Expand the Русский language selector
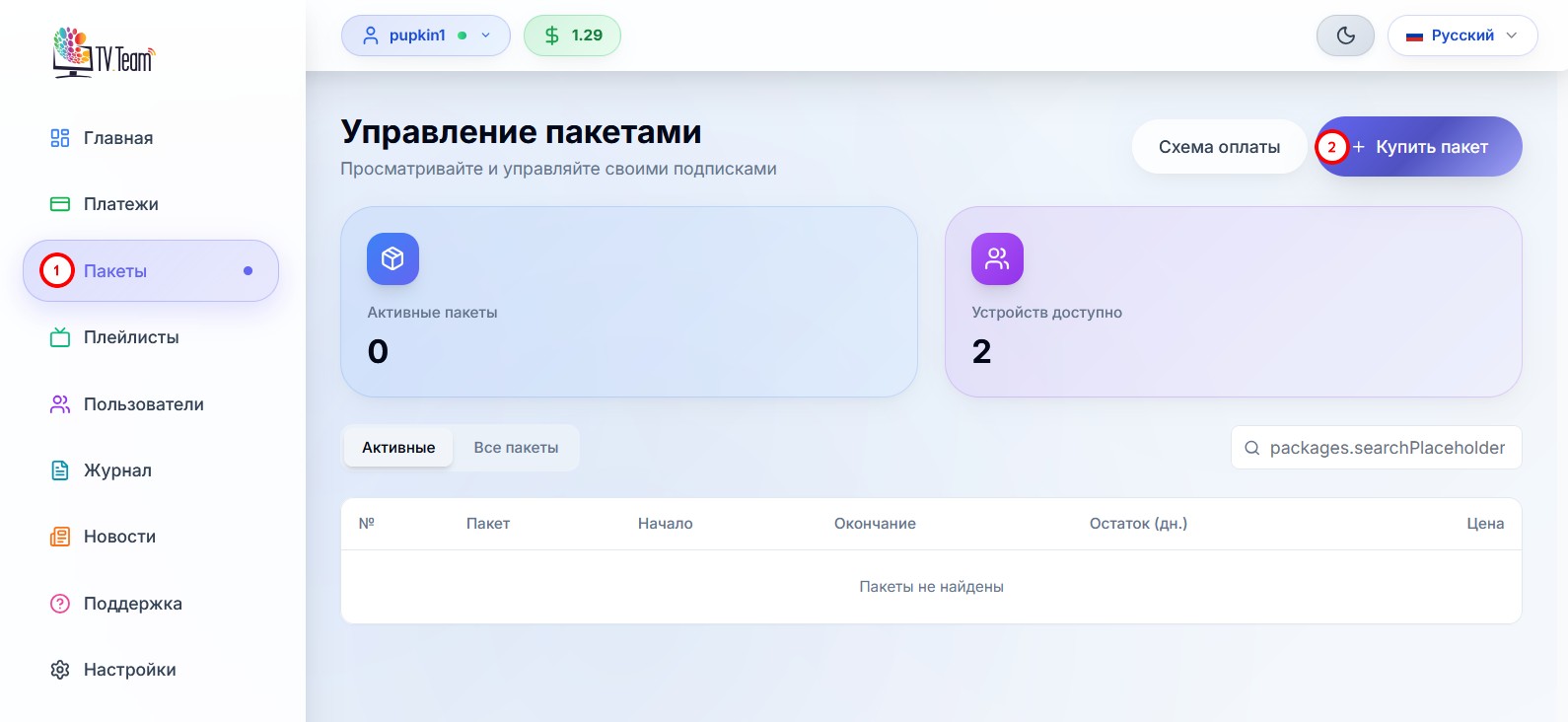The height and width of the screenshot is (722, 1568). (x=1461, y=36)
